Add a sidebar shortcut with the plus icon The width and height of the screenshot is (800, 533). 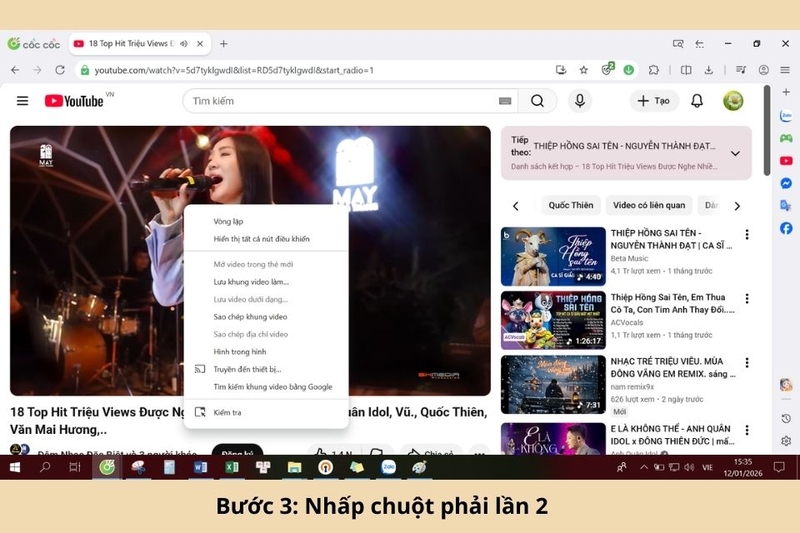[x=786, y=92]
